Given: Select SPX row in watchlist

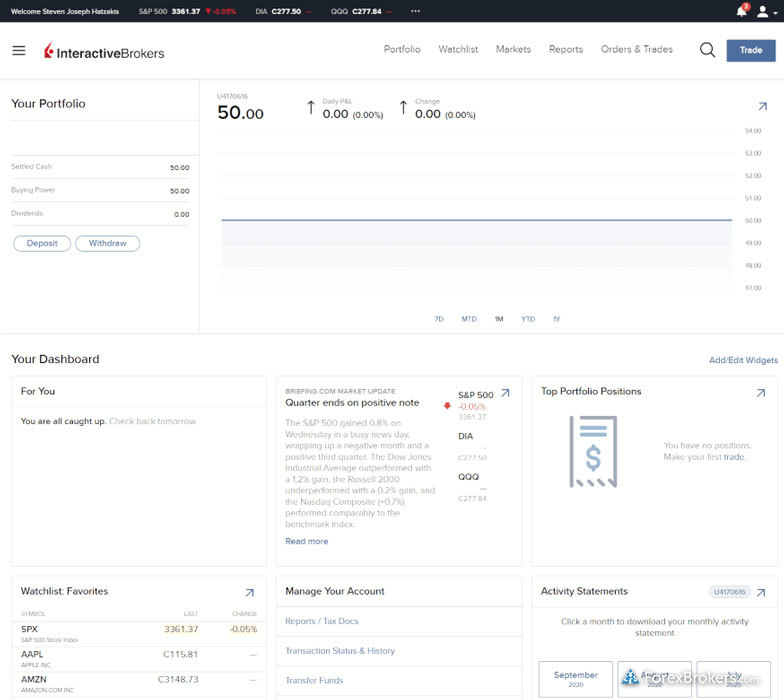Looking at the screenshot, I should [x=139, y=634].
